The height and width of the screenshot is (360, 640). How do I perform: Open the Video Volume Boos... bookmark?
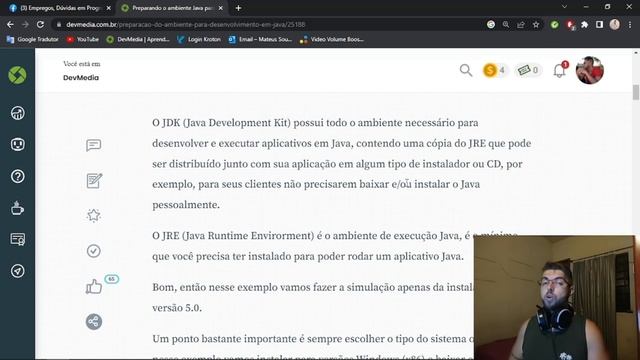pyautogui.click(x=331, y=40)
